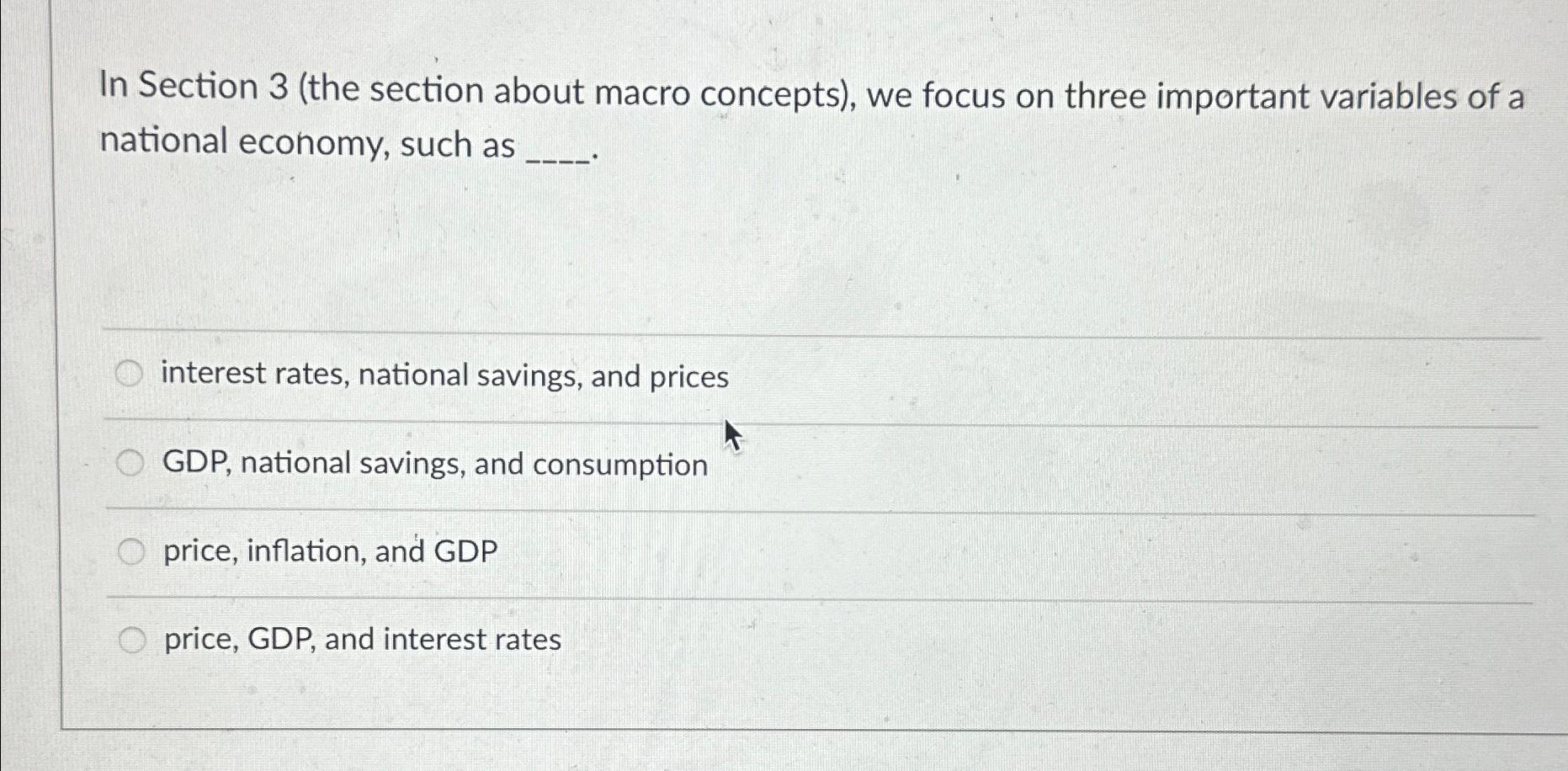The image size is (1568, 771).
Task: Choose answer option 'price, GDP, and interest rates'
Action: coord(362,641)
